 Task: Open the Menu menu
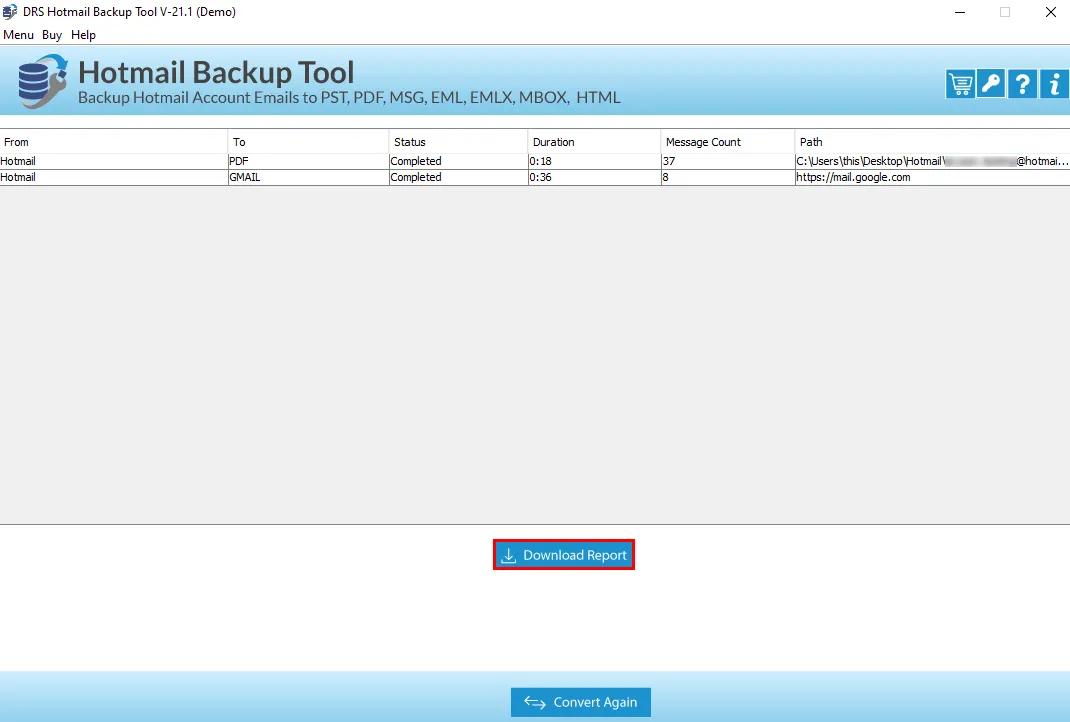18,35
